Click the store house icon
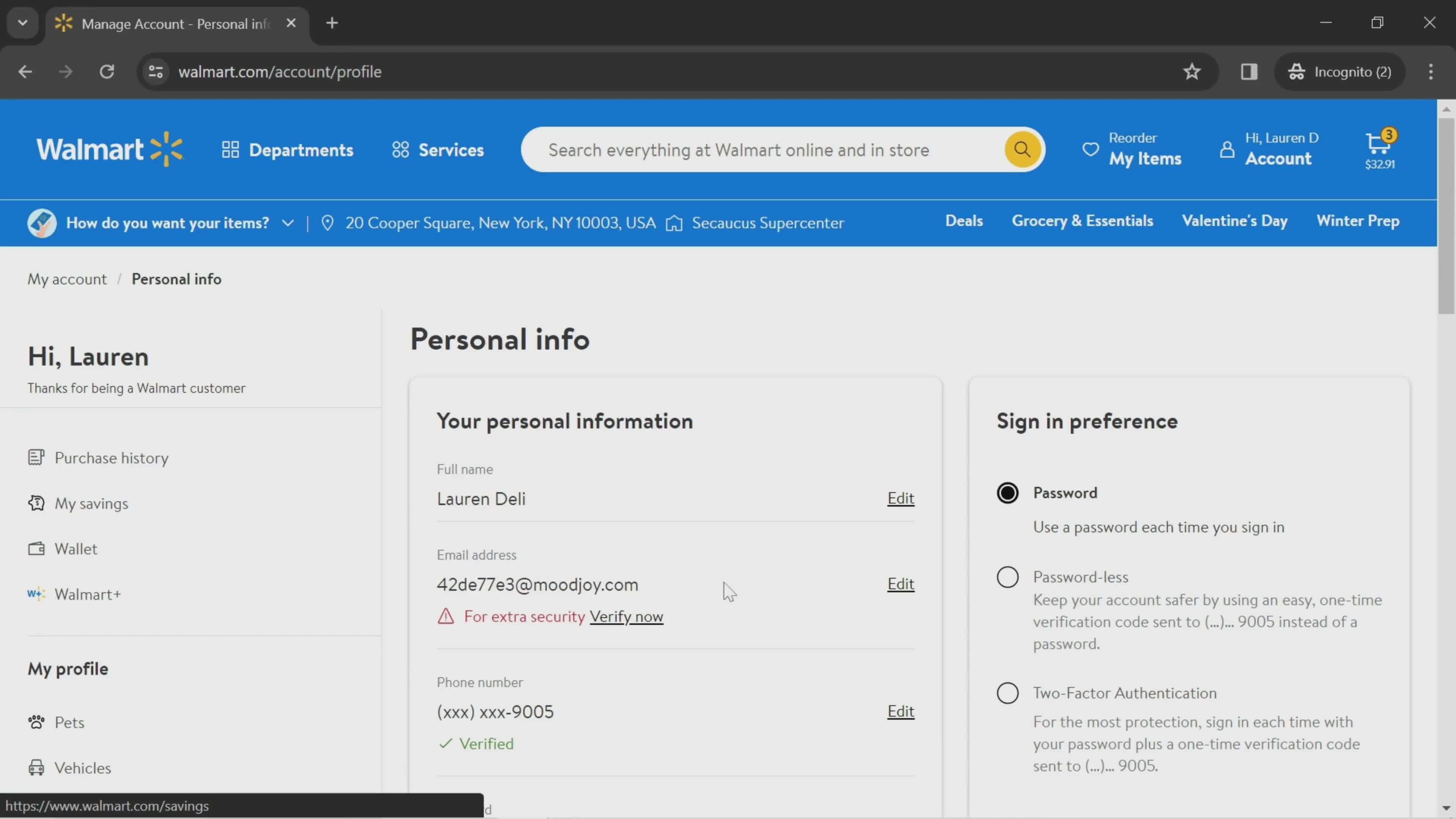 [674, 223]
